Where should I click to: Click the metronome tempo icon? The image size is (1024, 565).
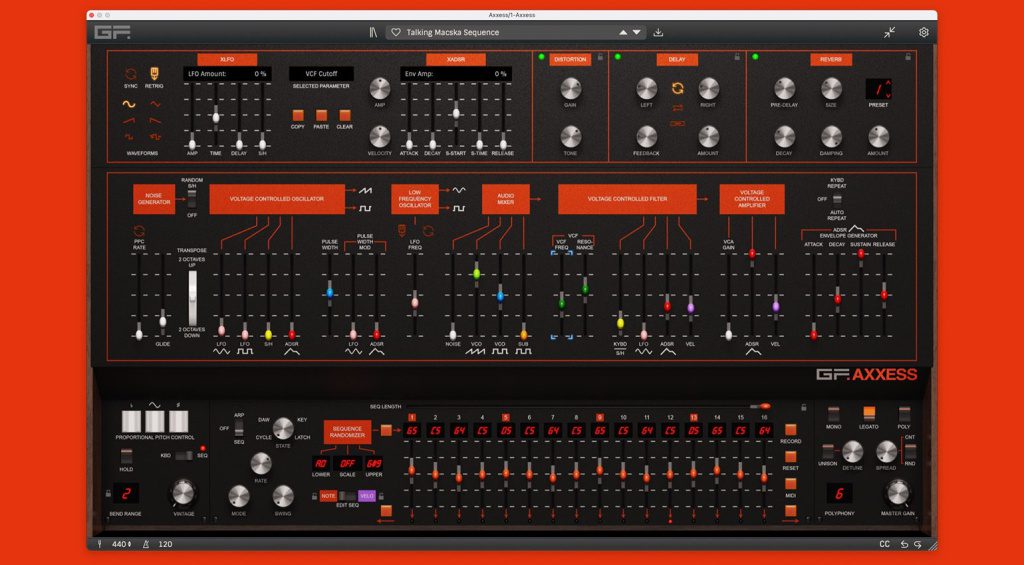click(148, 544)
